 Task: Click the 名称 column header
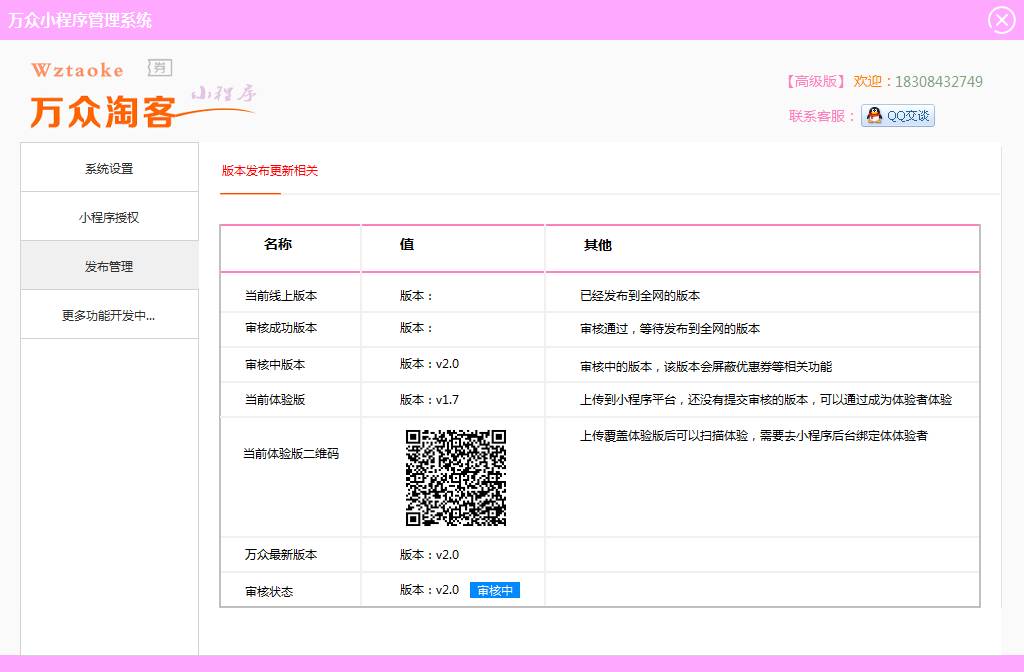[278, 244]
